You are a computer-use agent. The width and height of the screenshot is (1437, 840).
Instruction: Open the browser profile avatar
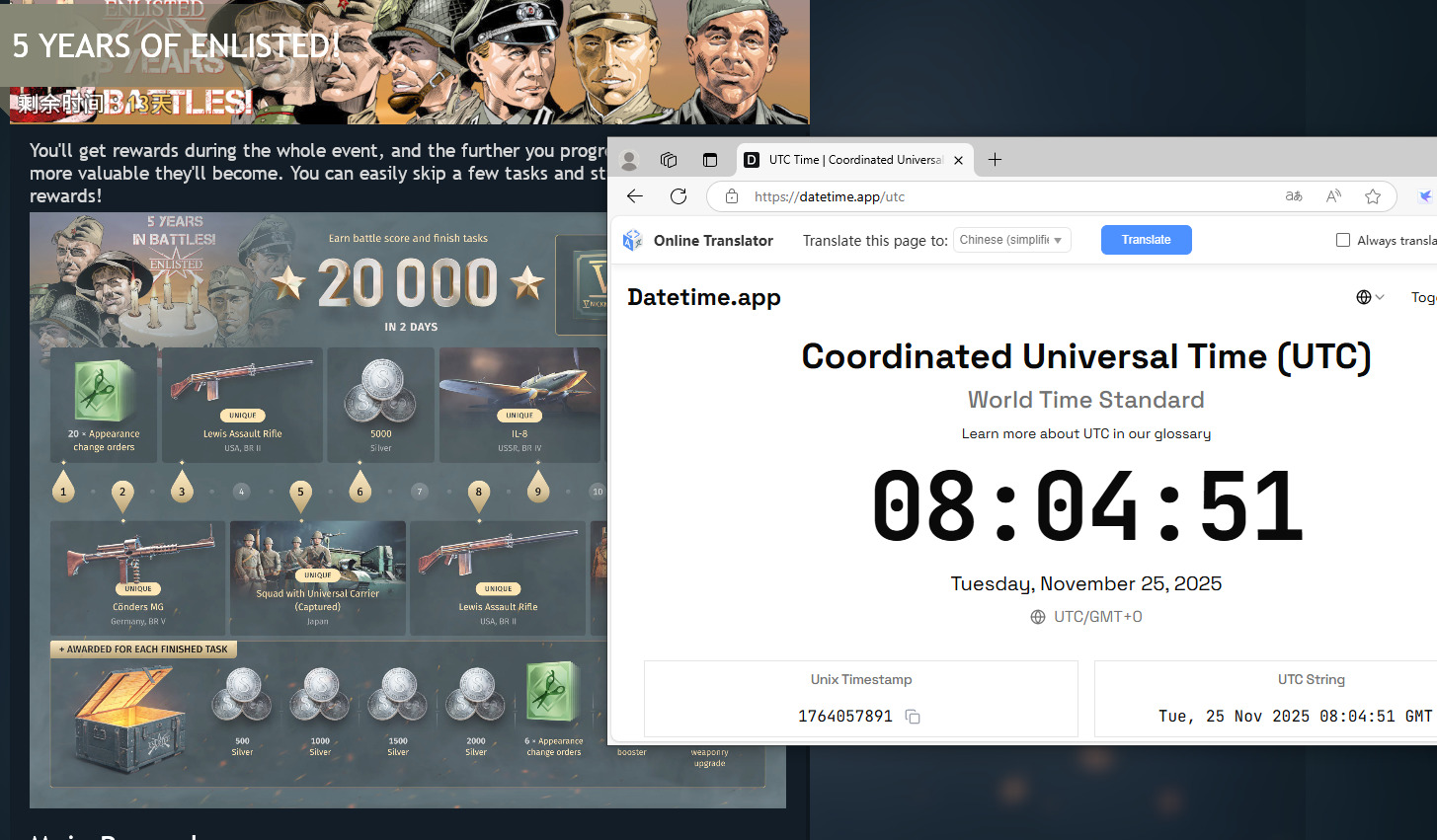[x=629, y=160]
